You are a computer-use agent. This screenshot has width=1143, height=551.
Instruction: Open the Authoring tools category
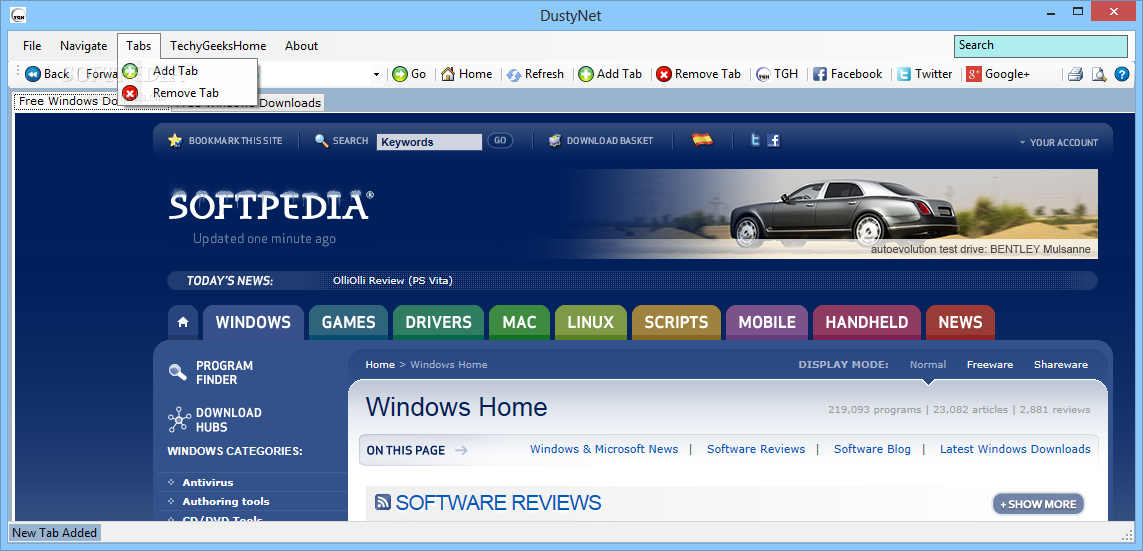226,501
